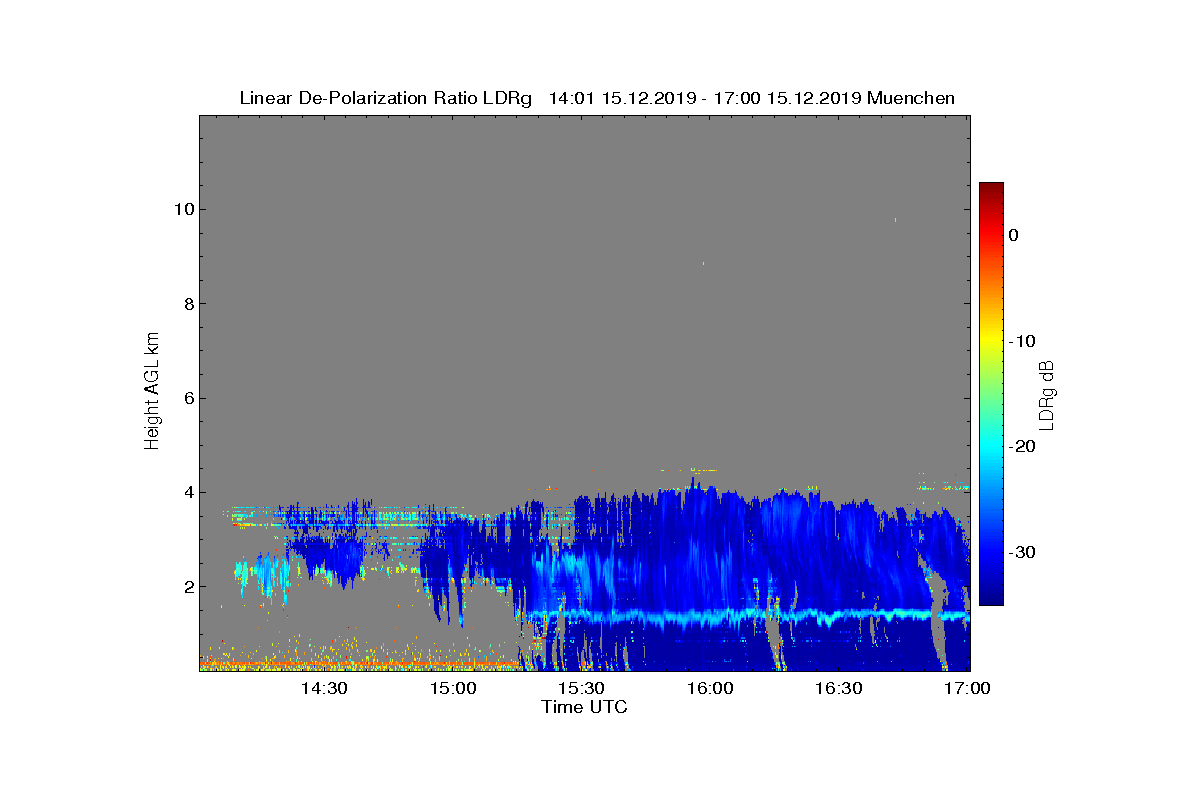Screen dimensions: 1200x800
Task: Click the 'Time UTC' axis label
Action: pyautogui.click(x=585, y=707)
